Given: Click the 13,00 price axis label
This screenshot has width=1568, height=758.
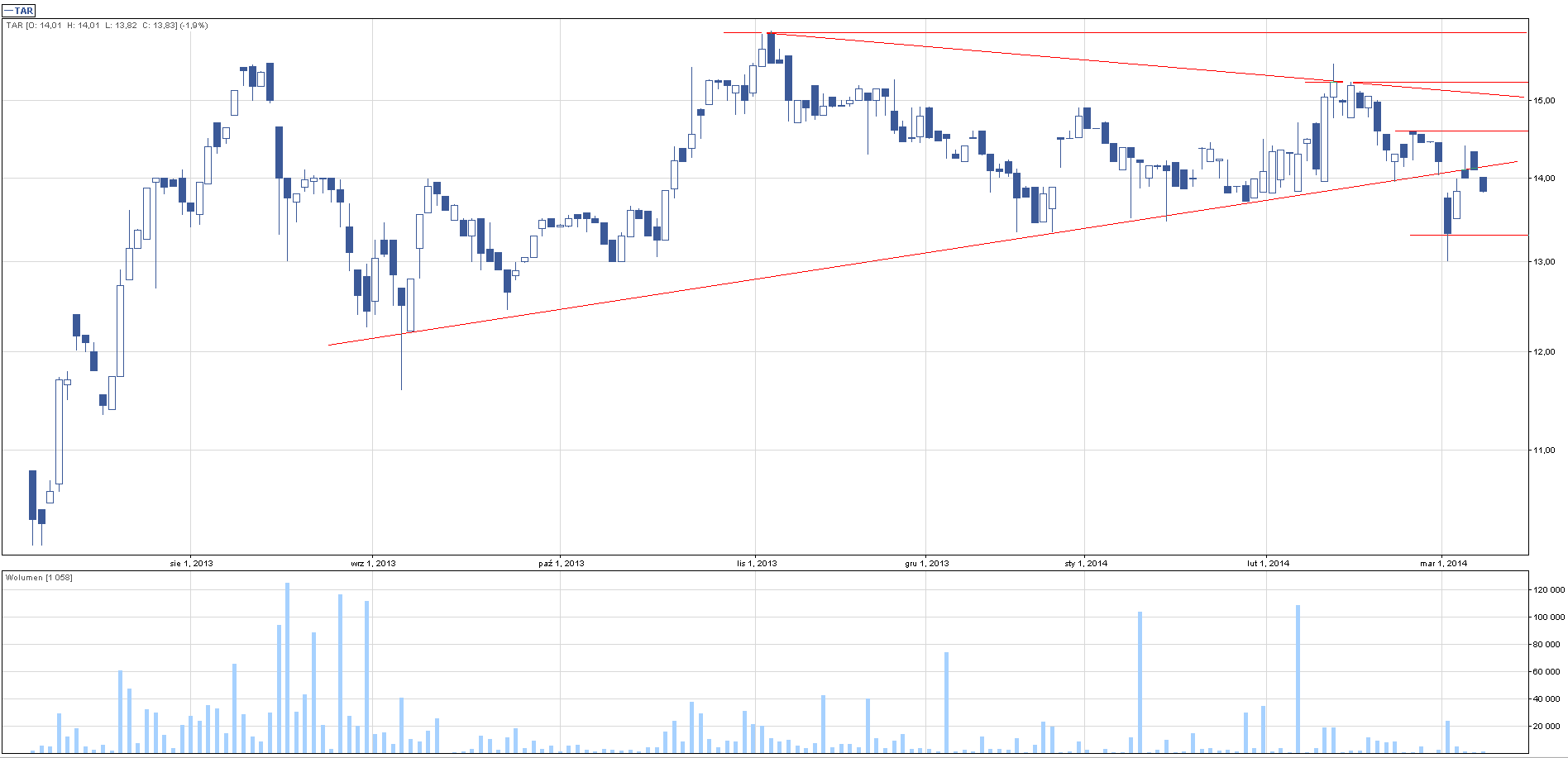Looking at the screenshot, I should tap(1543, 262).
